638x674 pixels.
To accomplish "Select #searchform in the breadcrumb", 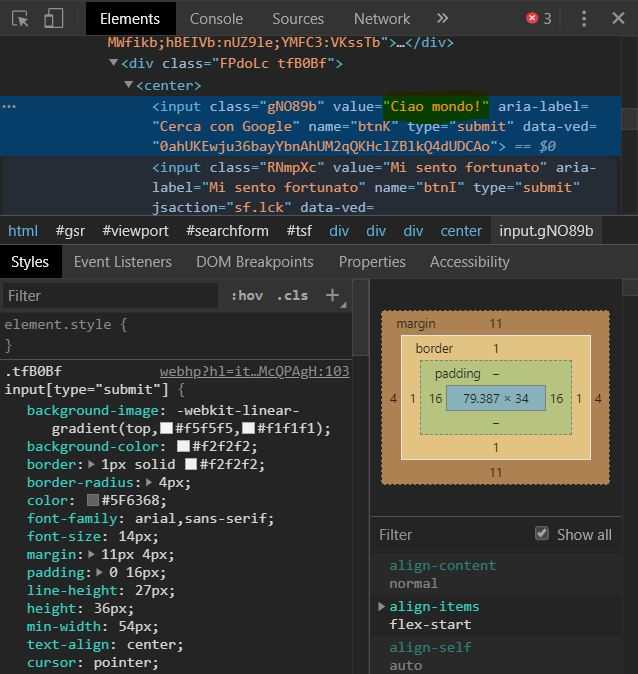I will pyautogui.click(x=227, y=231).
